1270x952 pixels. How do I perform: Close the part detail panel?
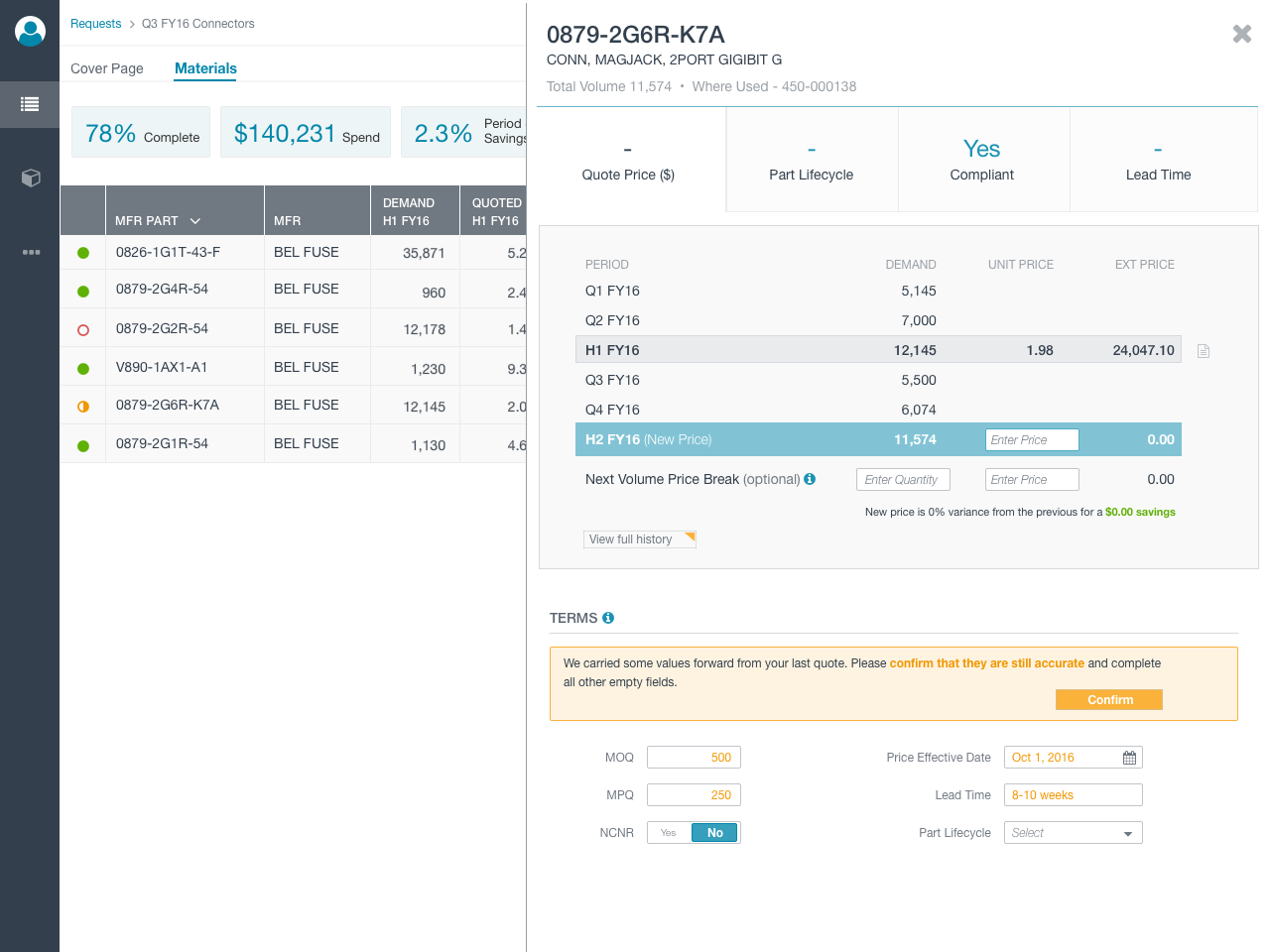[x=1241, y=34]
